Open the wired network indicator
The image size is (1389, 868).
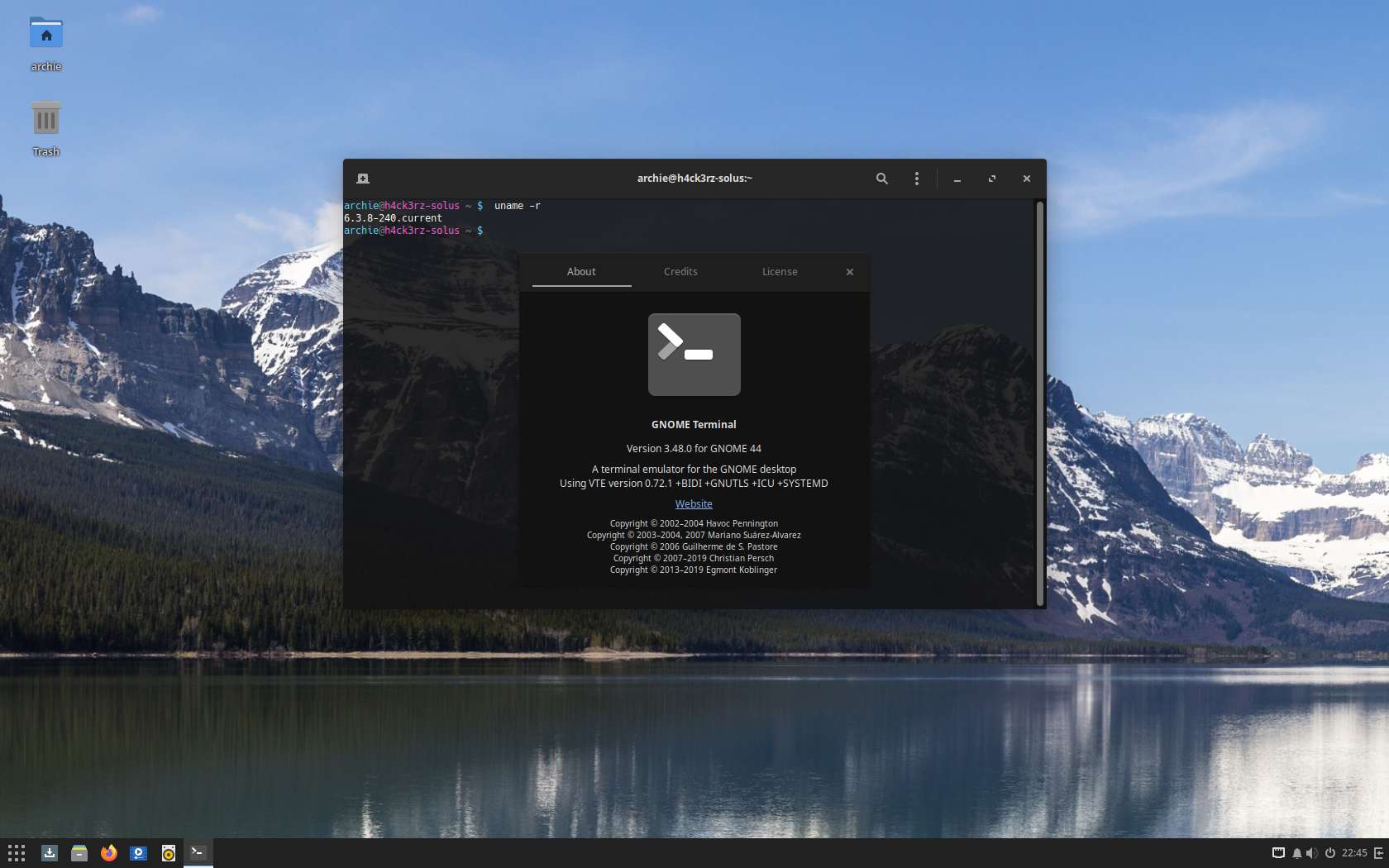1278,853
